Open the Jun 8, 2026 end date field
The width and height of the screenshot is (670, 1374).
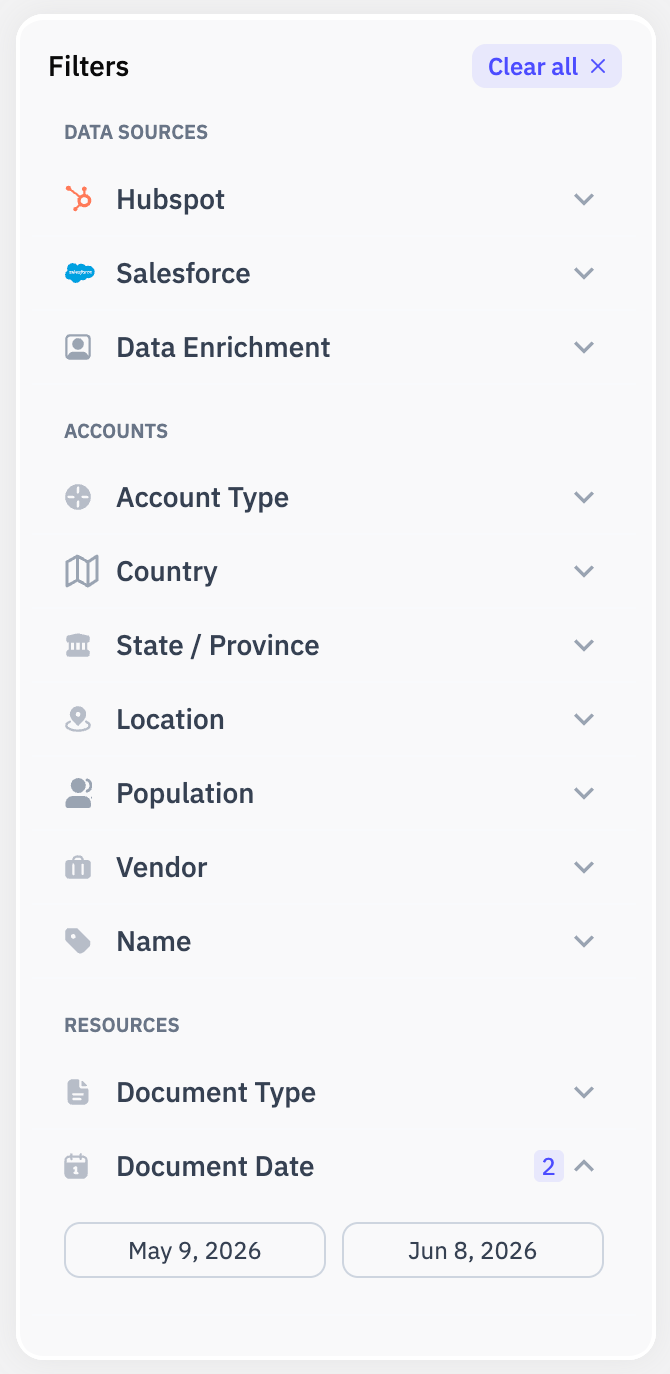point(473,1250)
